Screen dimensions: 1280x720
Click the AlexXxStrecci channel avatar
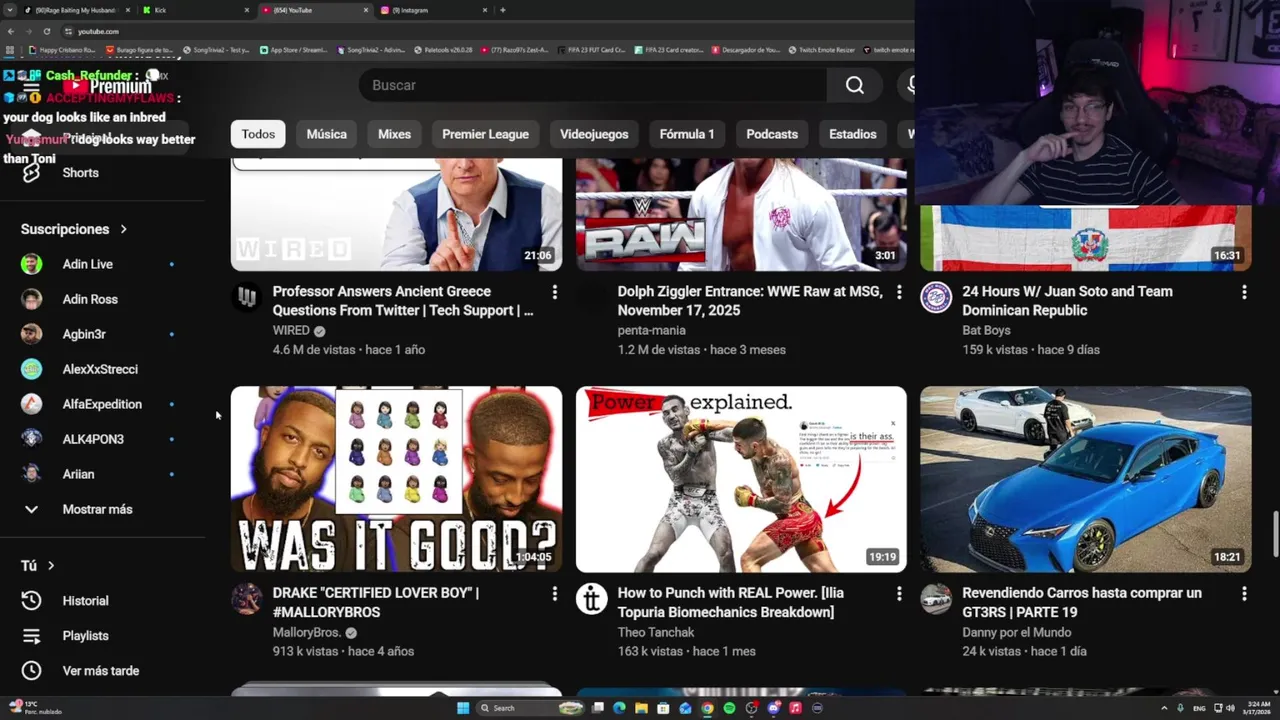click(x=32, y=369)
